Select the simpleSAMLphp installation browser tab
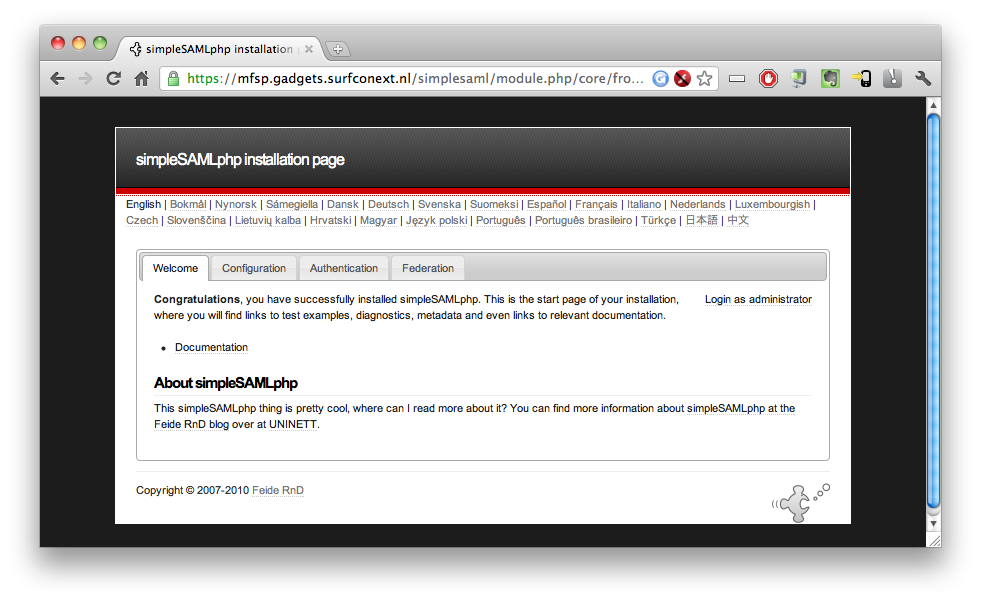The height and width of the screenshot is (602, 981). point(219,49)
